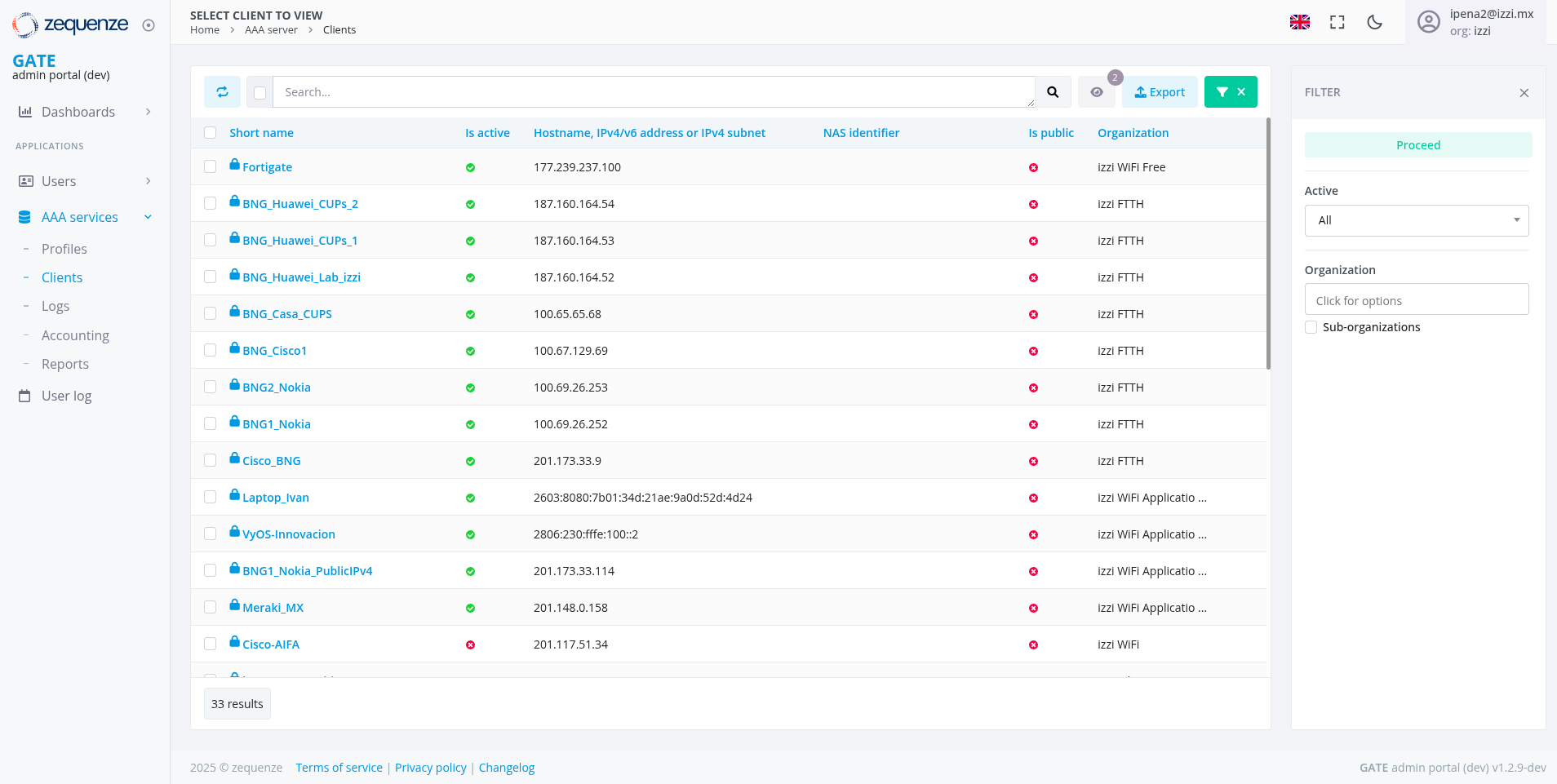Viewport: 1557px width, 784px height.
Task: Select the checkbox for BNG_Cisco1 row
Action: point(211,350)
